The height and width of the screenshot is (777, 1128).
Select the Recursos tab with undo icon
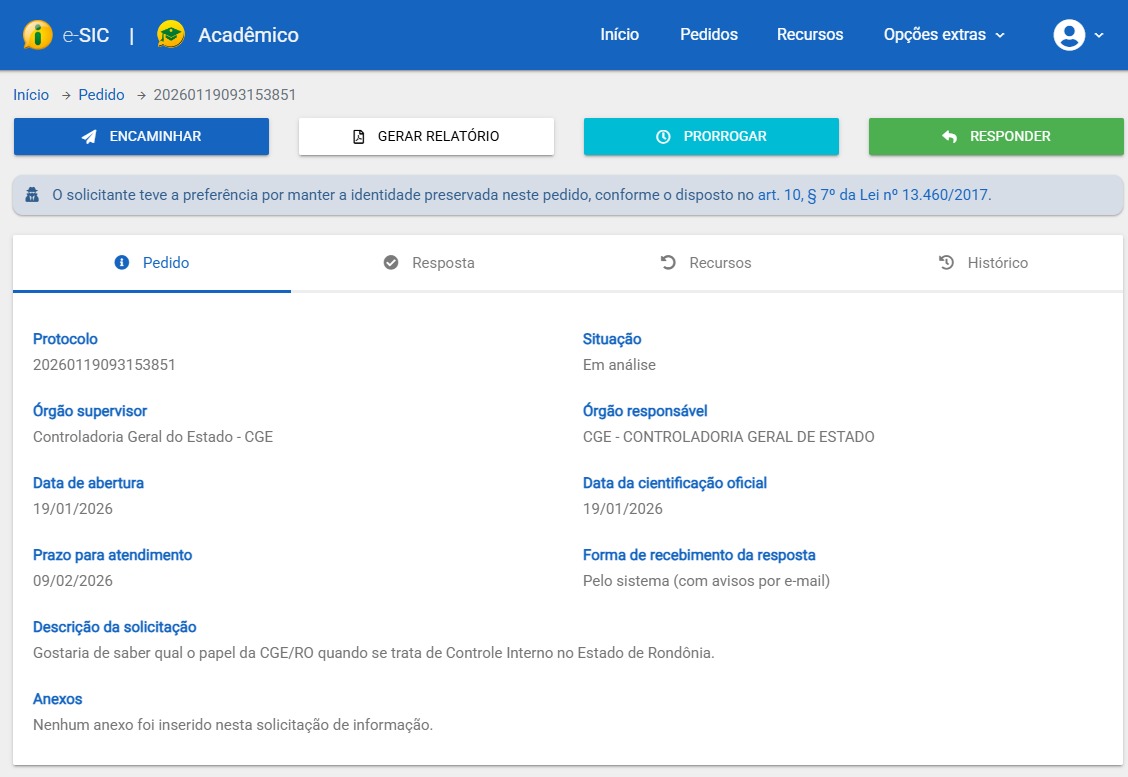point(706,263)
